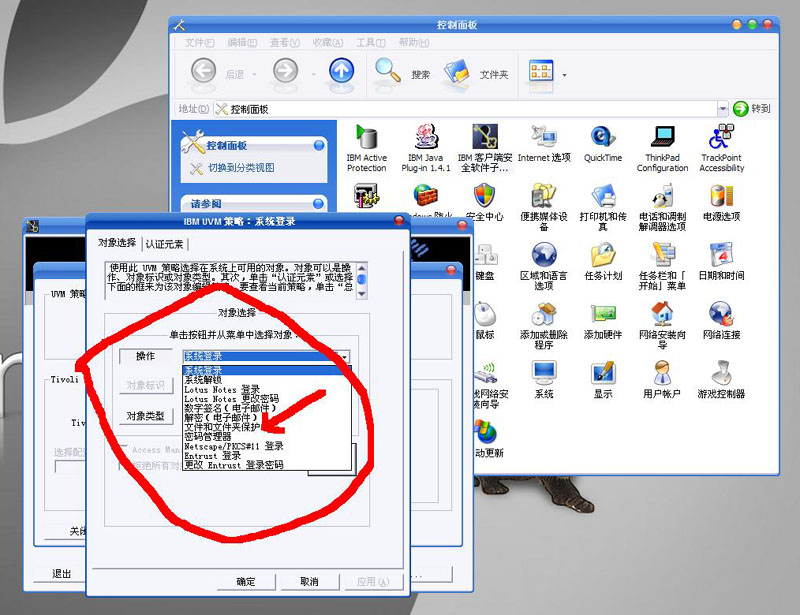
Task: Open 任务栏和开始菜单 icon
Action: pos(662,266)
